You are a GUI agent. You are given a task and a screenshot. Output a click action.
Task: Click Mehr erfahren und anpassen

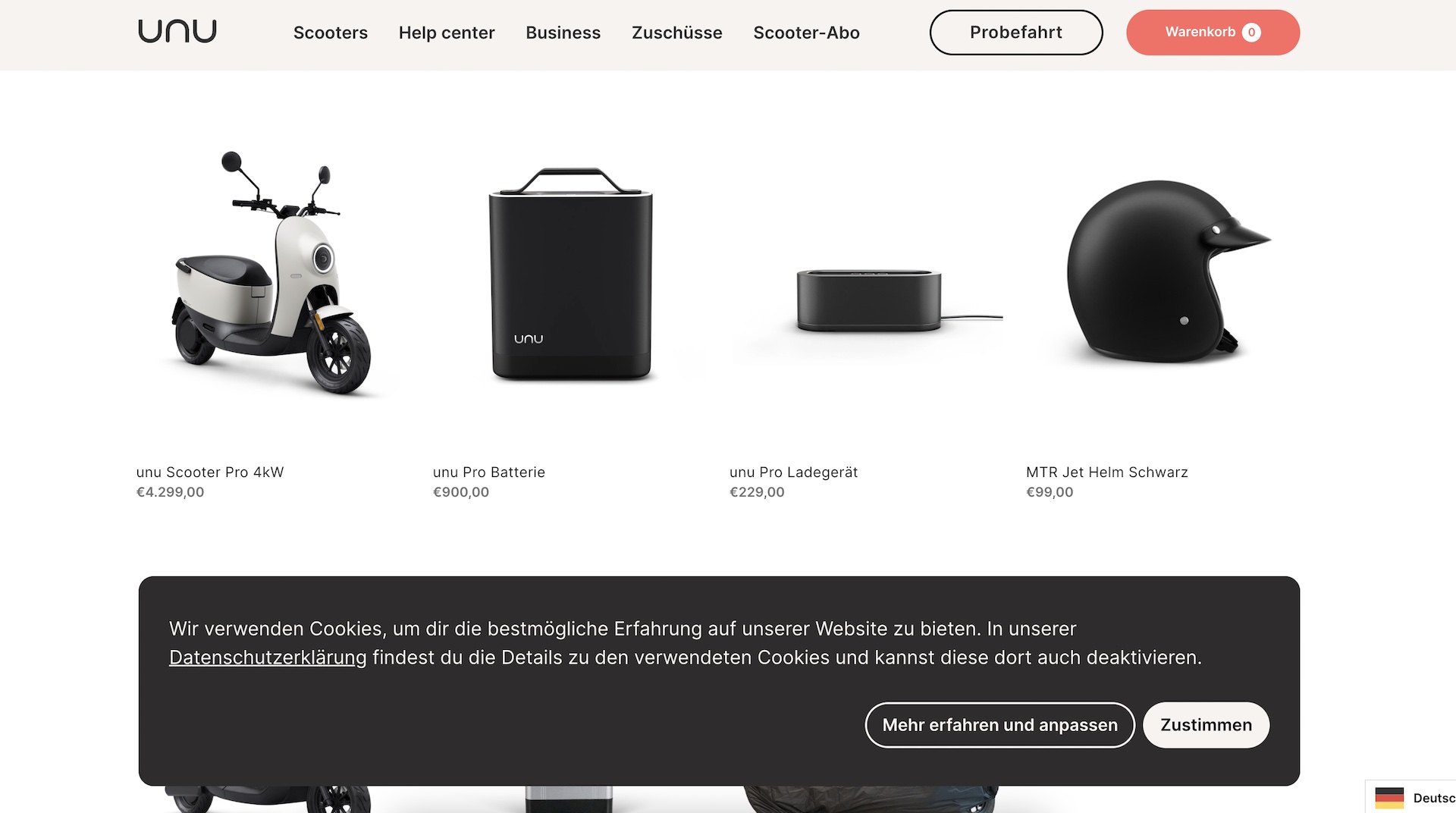(999, 725)
